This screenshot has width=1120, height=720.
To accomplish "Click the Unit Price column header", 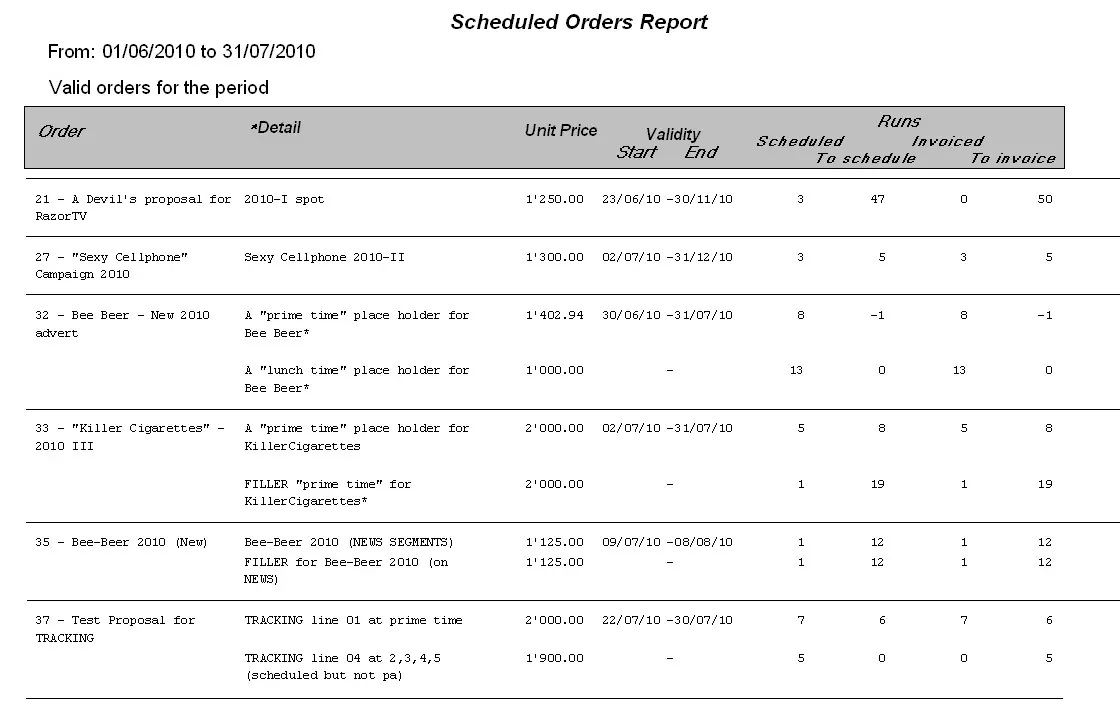I will 561,130.
